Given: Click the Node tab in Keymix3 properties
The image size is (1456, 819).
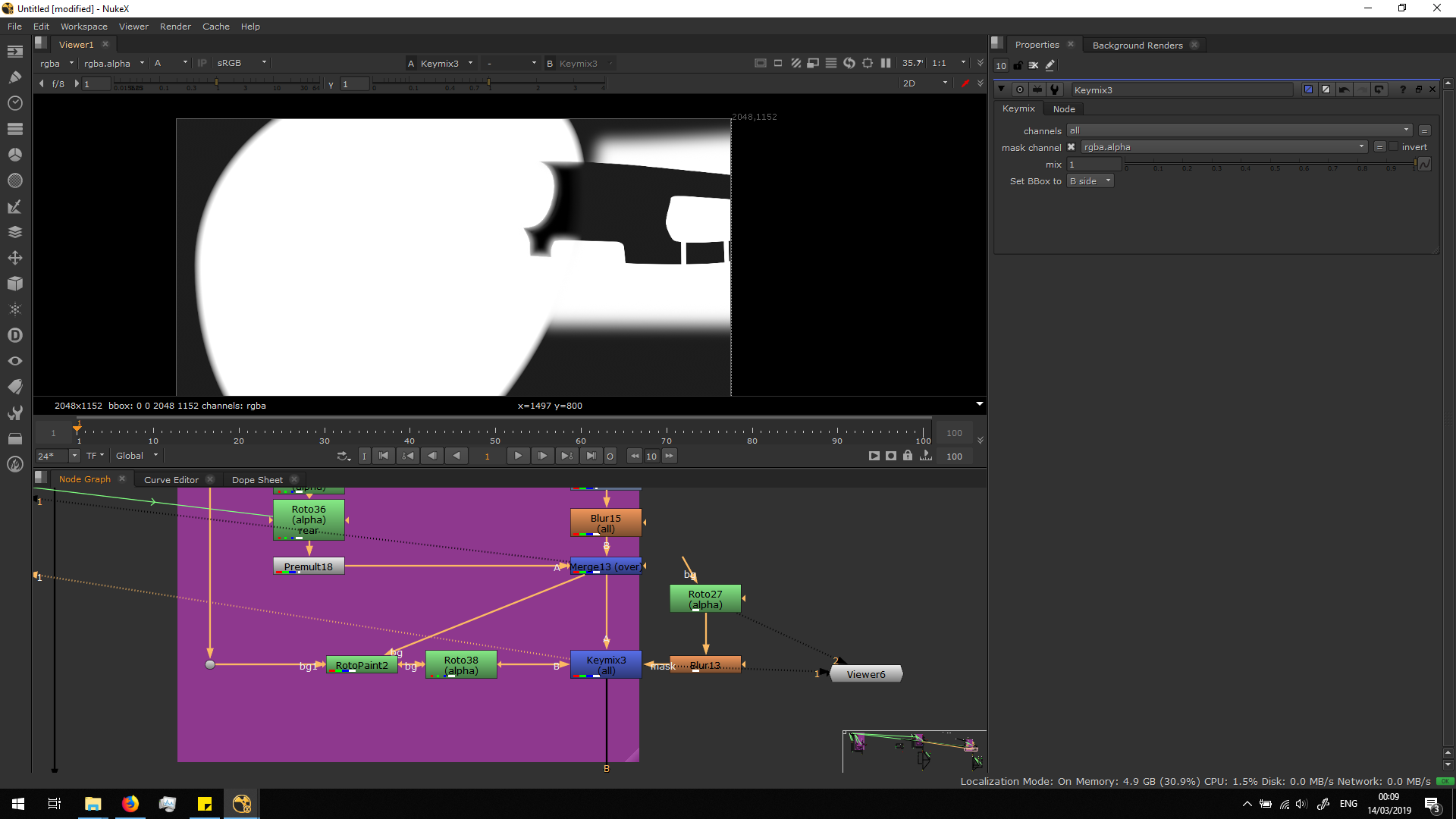Looking at the screenshot, I should [x=1063, y=109].
